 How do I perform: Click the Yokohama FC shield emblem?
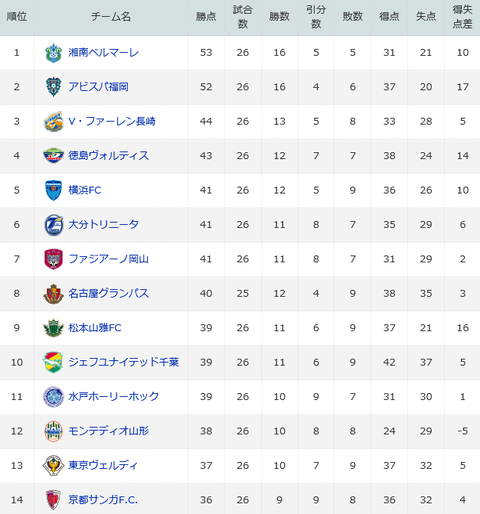[x=53, y=190]
